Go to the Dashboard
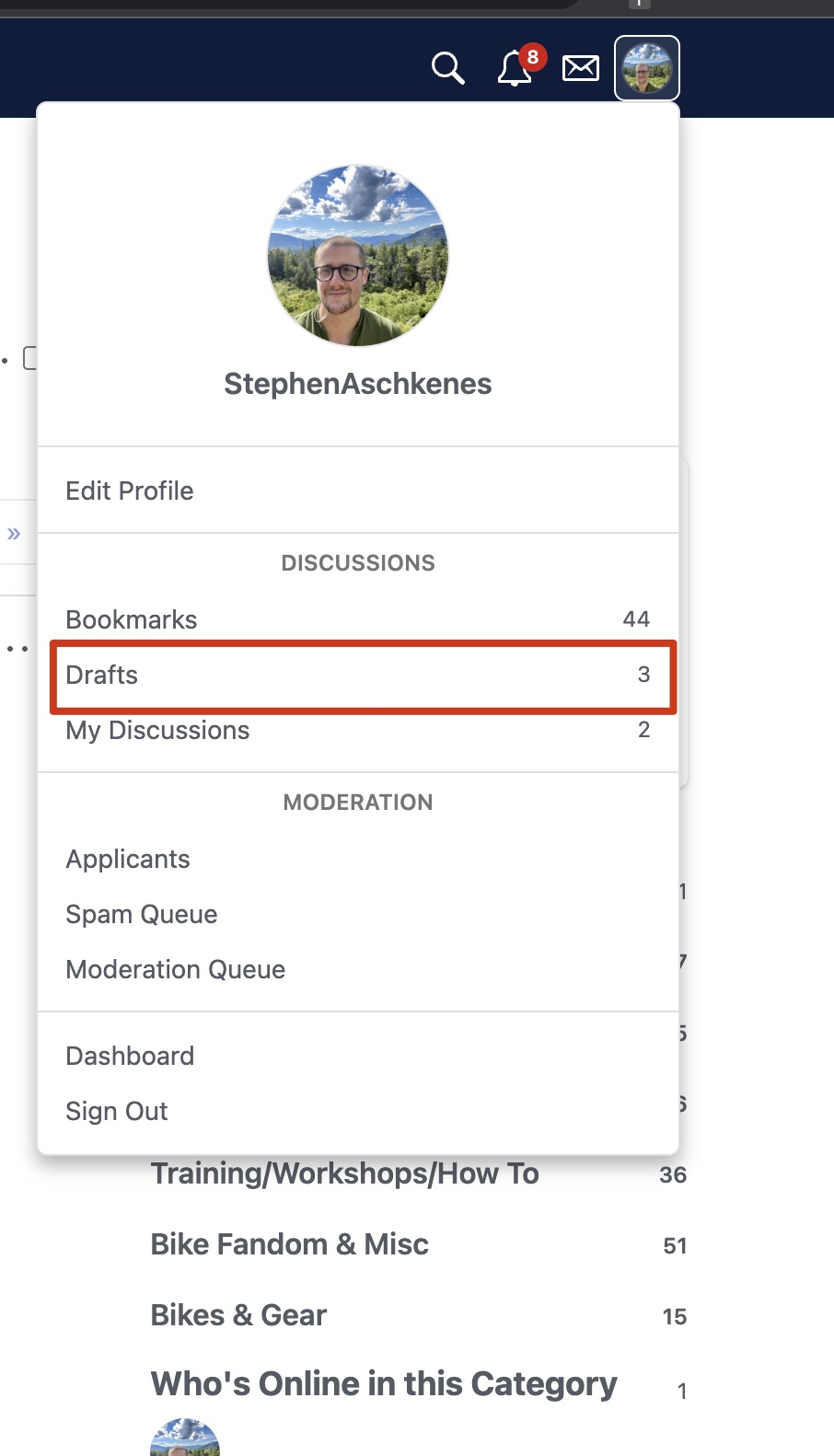This screenshot has width=834, height=1456. pos(358,1056)
